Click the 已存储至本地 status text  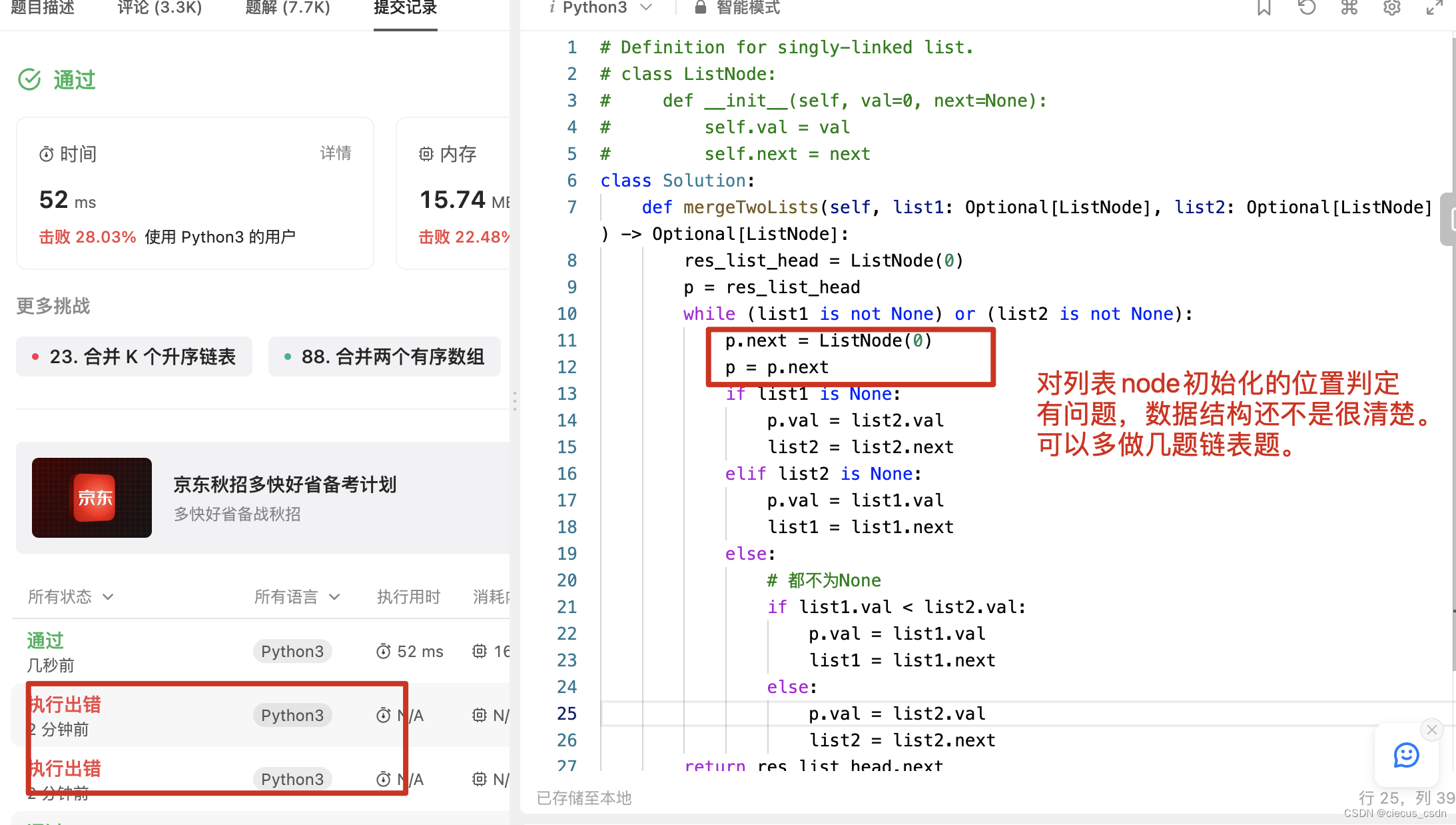[x=584, y=798]
